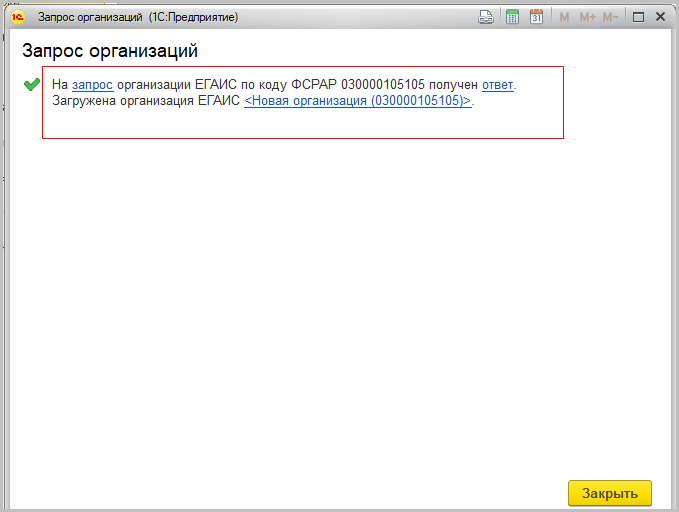679x512 pixels.
Task: Click the green checkmark status icon
Action: (x=32, y=84)
